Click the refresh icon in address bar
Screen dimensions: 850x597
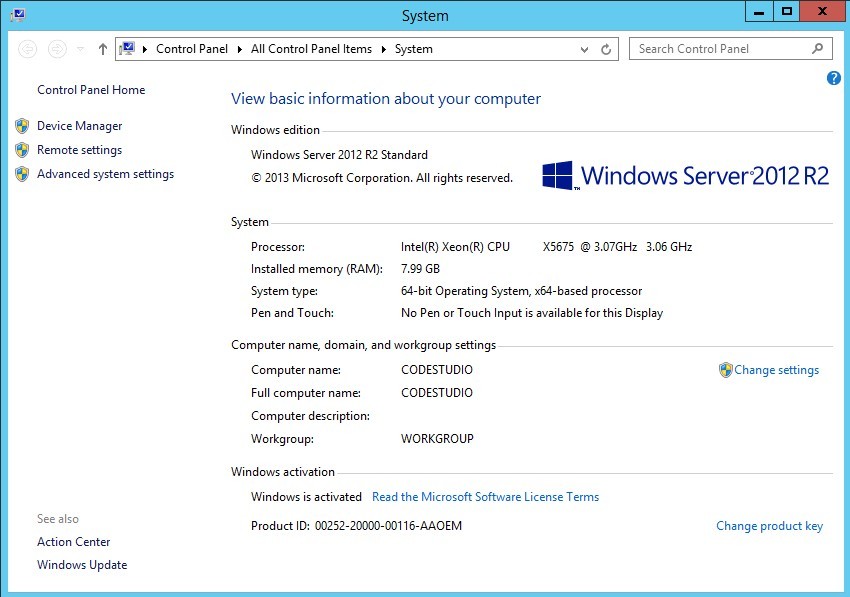coord(606,49)
